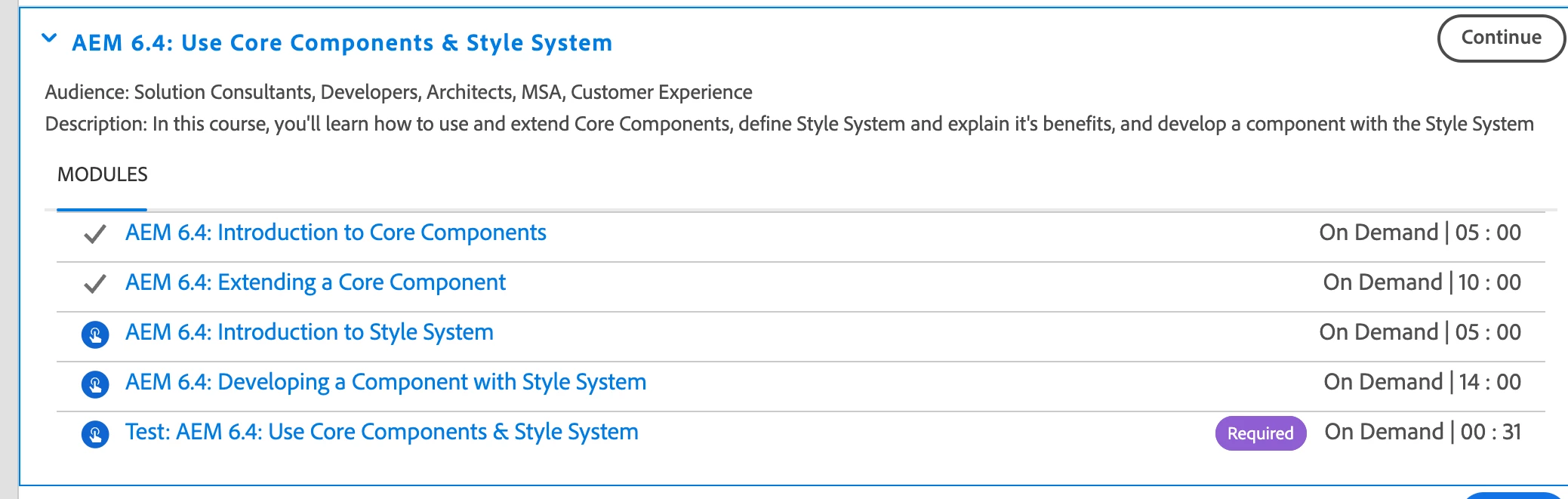1568x499 pixels.
Task: Open Test: AEM 6.4 Use Core Components module
Action: click(x=382, y=432)
